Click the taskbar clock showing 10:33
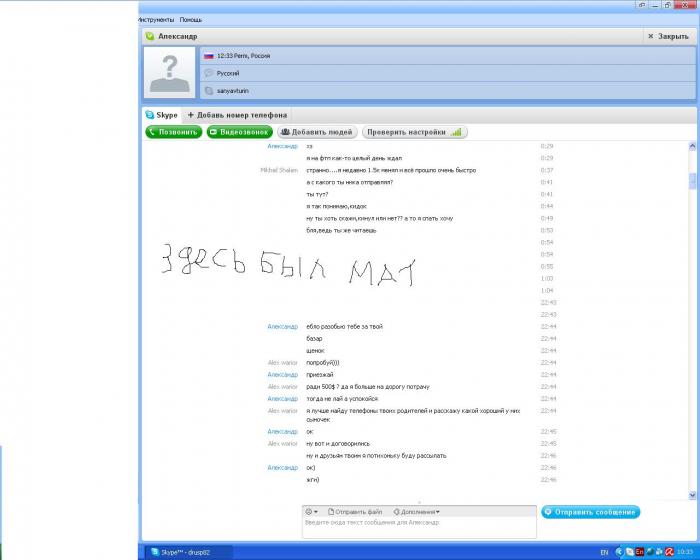This screenshot has width=700, height=560. click(685, 552)
